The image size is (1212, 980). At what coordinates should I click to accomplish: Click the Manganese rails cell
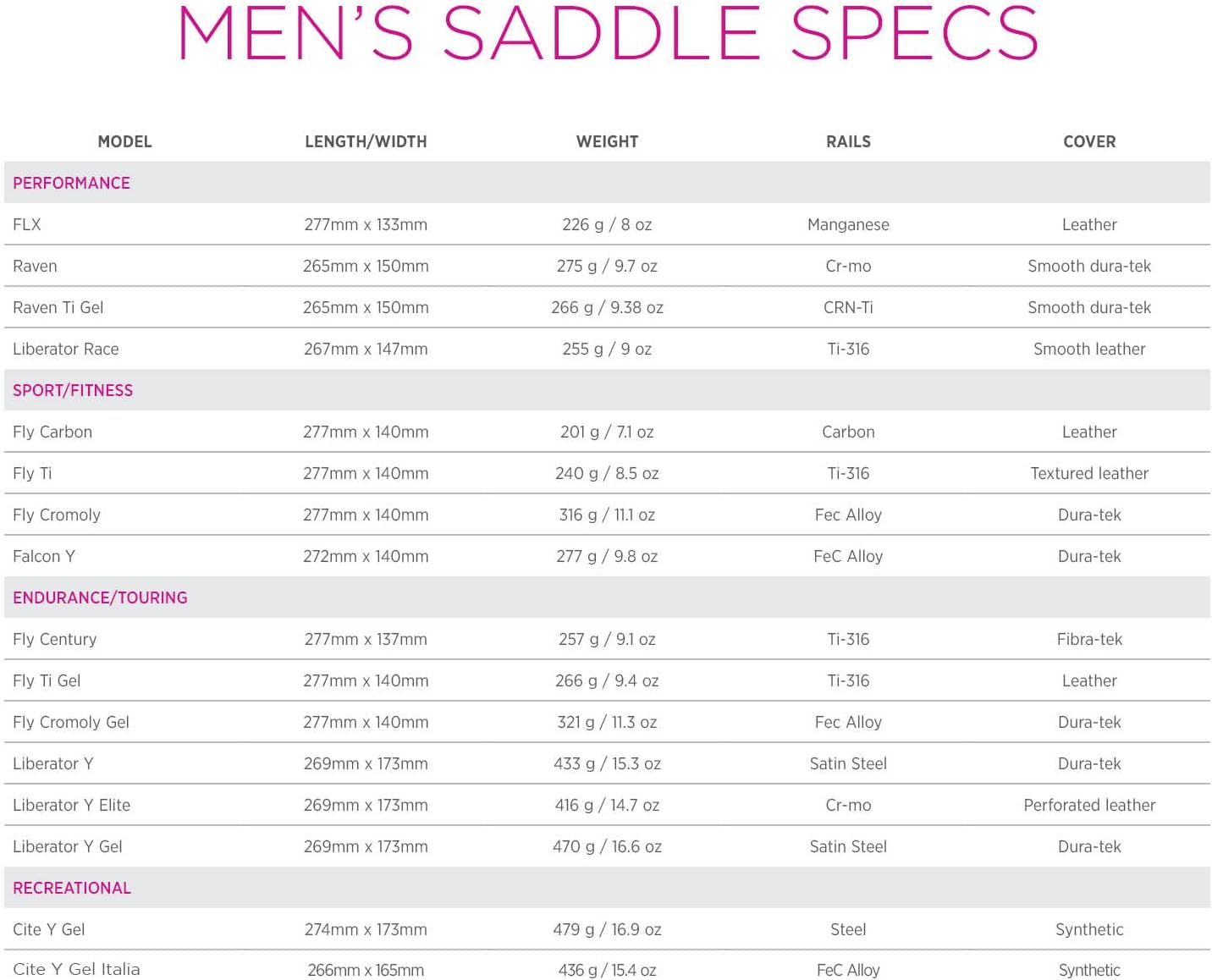[848, 225]
